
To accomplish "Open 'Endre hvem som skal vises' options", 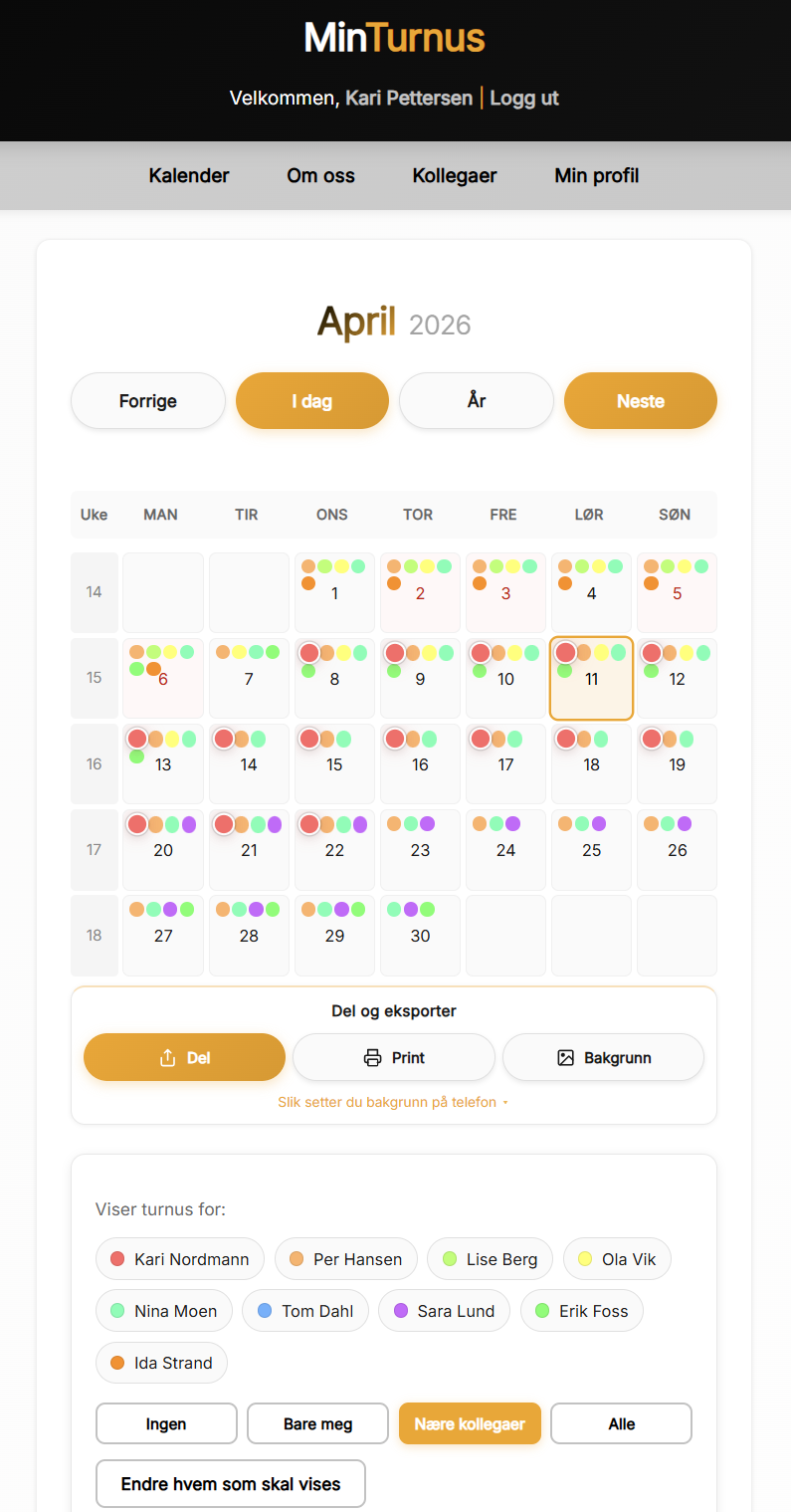I will point(231,1484).
